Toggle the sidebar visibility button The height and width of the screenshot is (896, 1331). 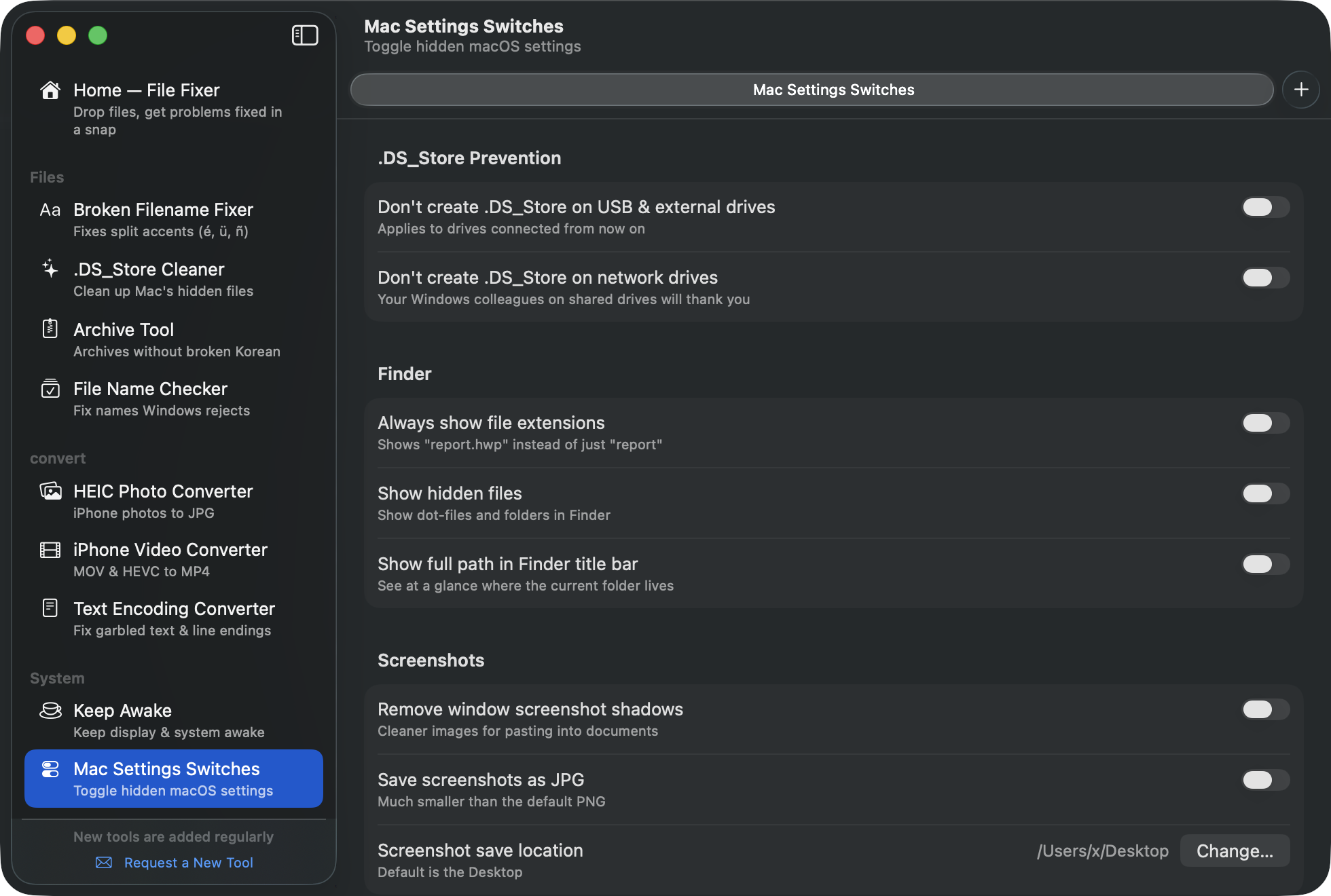(x=305, y=35)
